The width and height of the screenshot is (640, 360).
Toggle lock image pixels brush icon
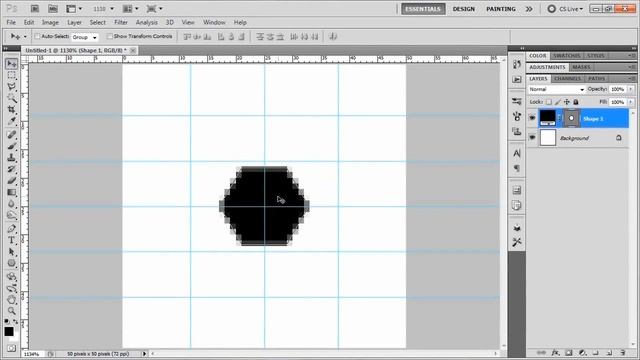point(558,102)
